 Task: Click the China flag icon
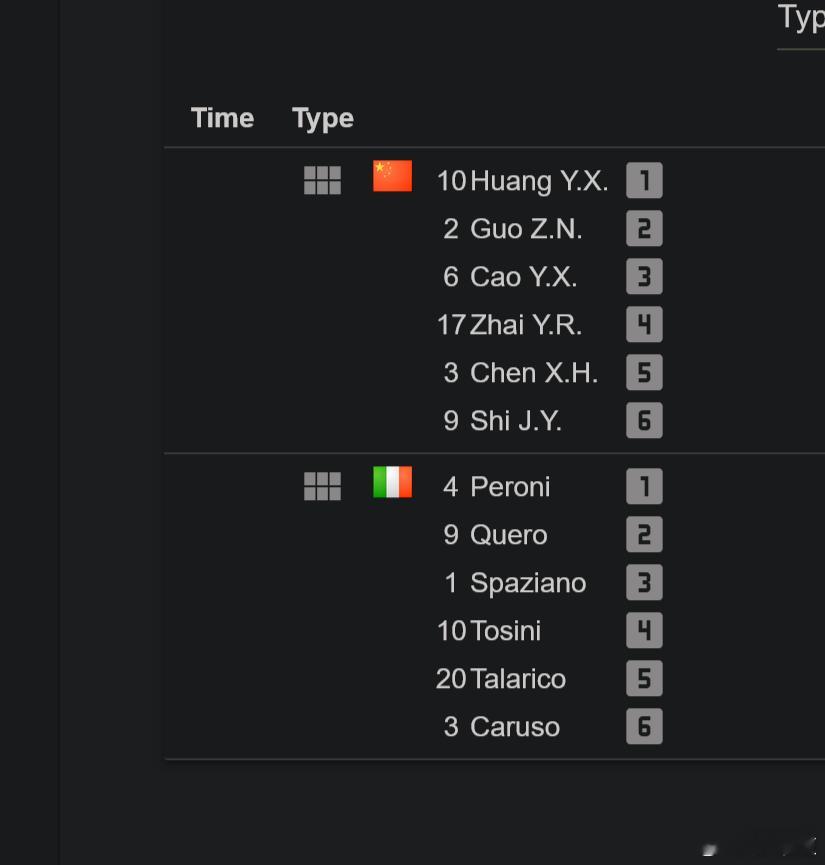click(392, 176)
